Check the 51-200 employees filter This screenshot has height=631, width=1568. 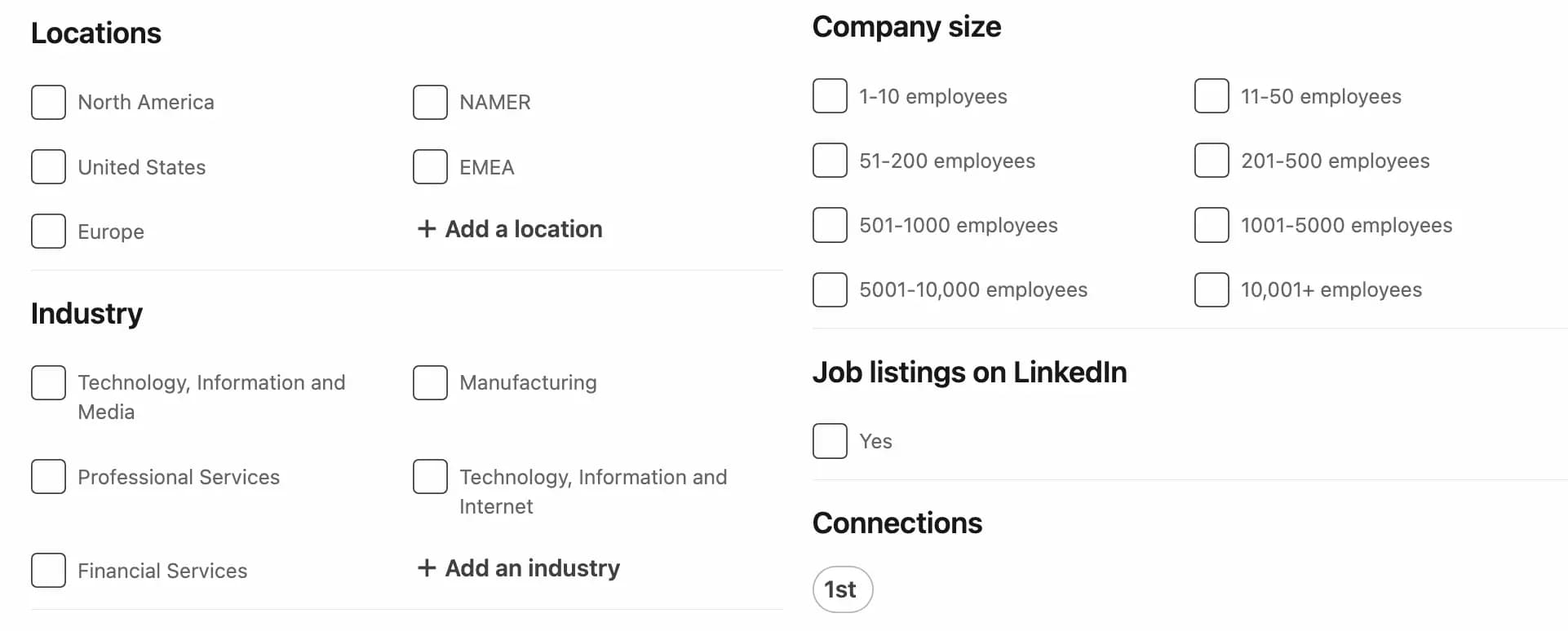829,160
